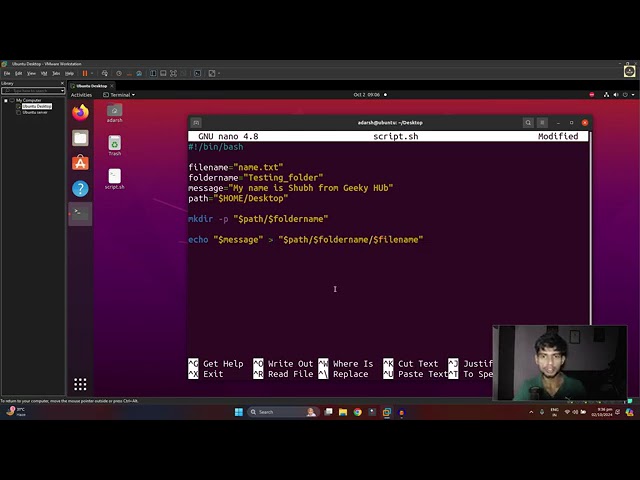The height and width of the screenshot is (480, 640).
Task: Open File Explorer from the Windows taskbar
Action: [343, 412]
